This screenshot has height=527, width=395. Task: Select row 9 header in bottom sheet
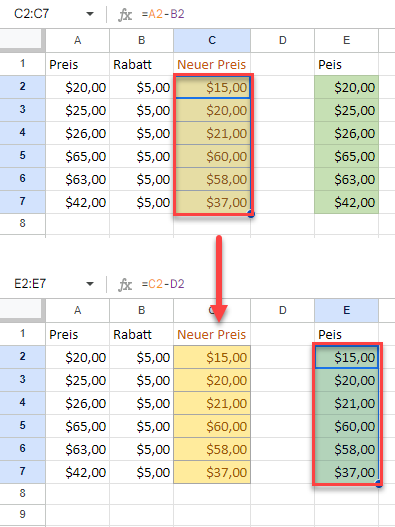pyautogui.click(x=23, y=515)
